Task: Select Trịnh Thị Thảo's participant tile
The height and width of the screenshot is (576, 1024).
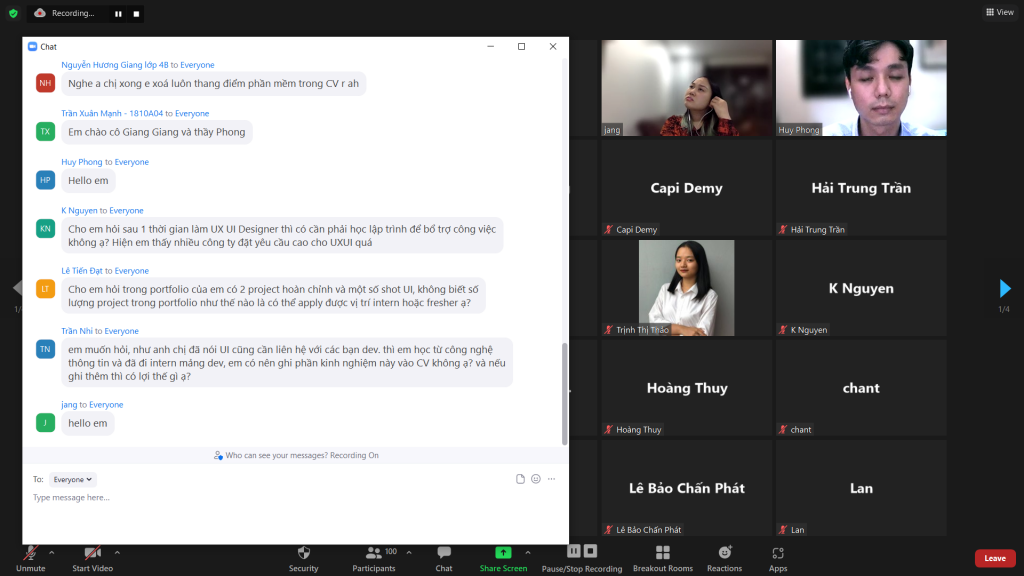Action: tap(686, 288)
